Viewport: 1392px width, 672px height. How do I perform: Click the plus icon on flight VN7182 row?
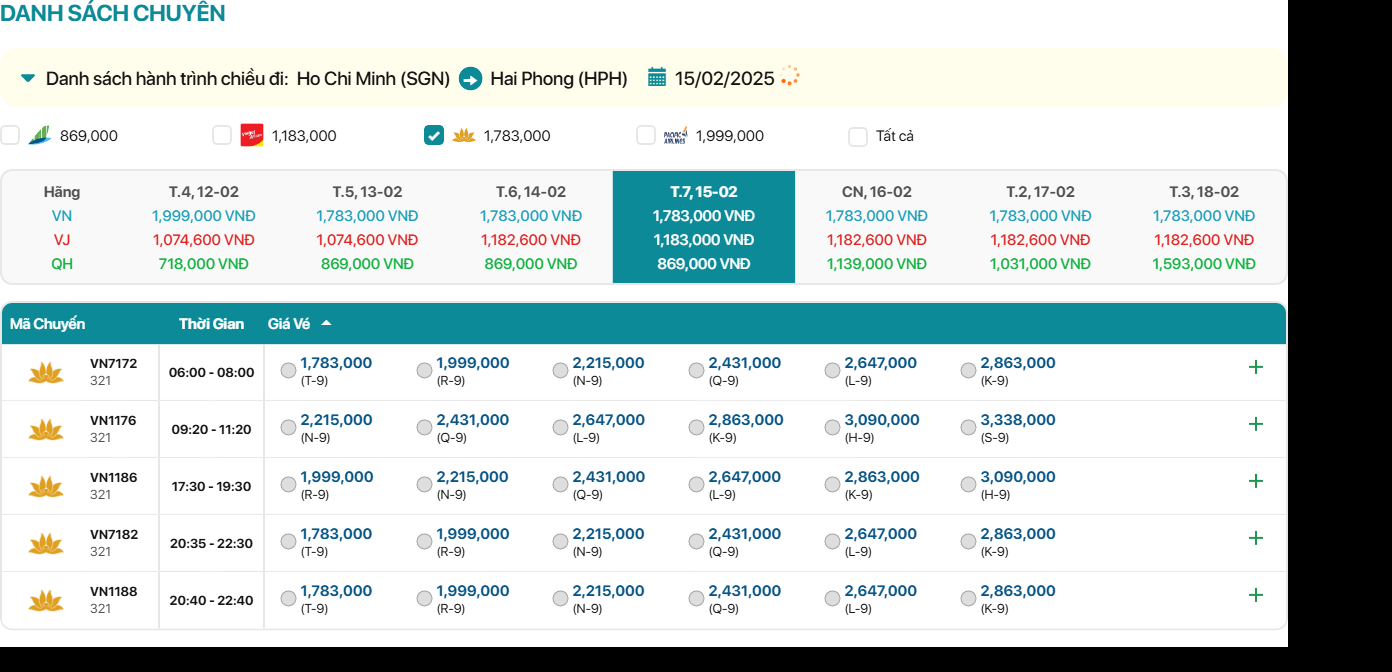1256,538
